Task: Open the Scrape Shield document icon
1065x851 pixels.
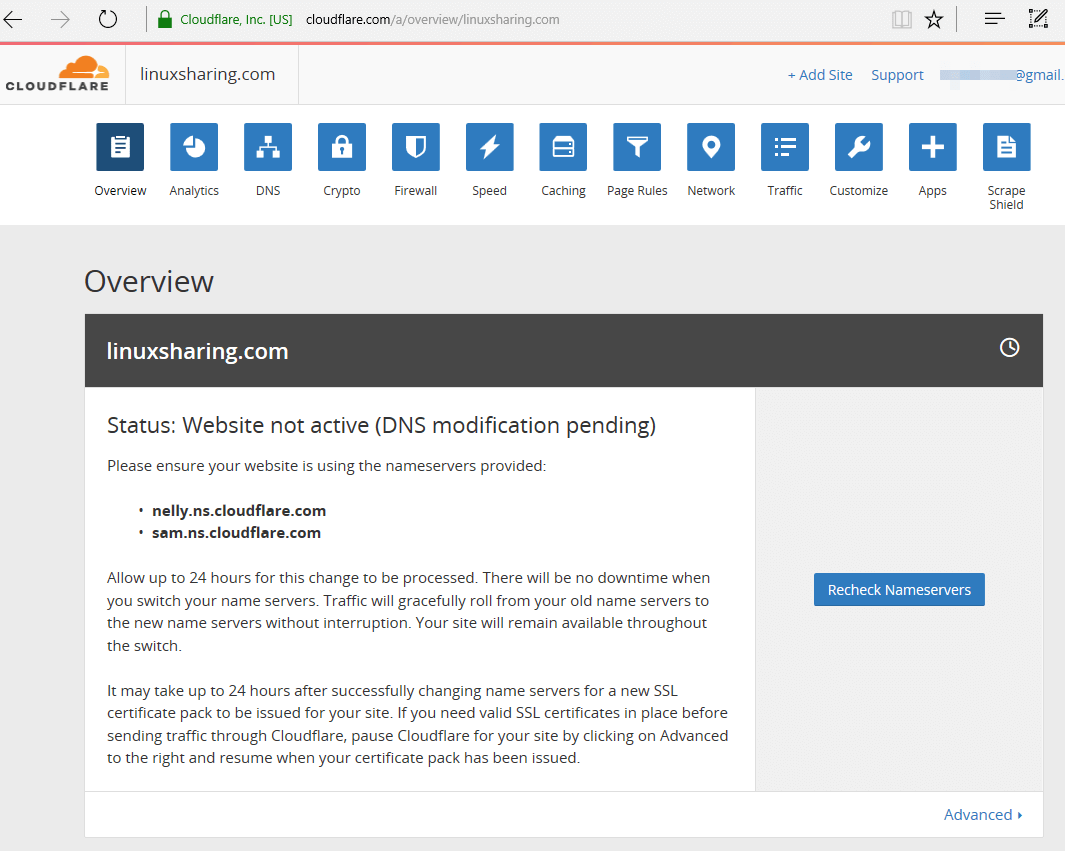Action: pos(1007,148)
